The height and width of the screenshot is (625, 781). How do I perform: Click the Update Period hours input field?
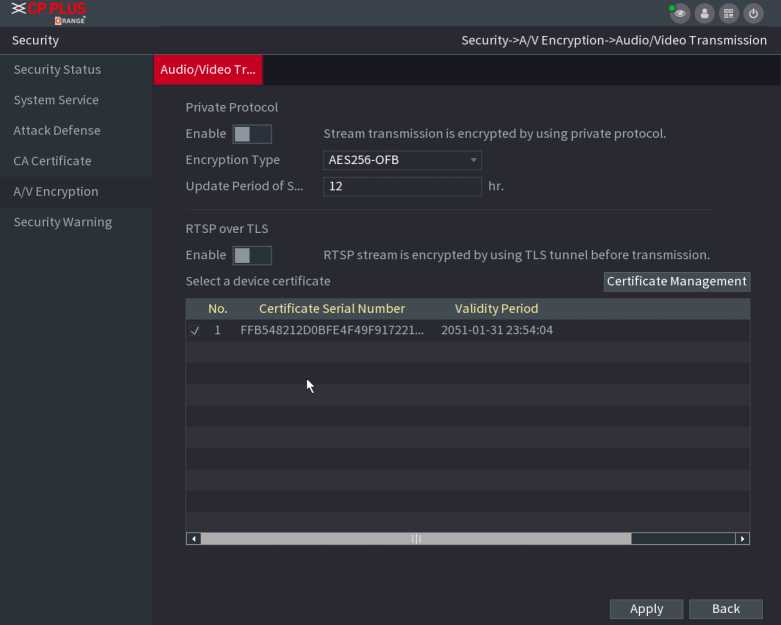coord(402,187)
